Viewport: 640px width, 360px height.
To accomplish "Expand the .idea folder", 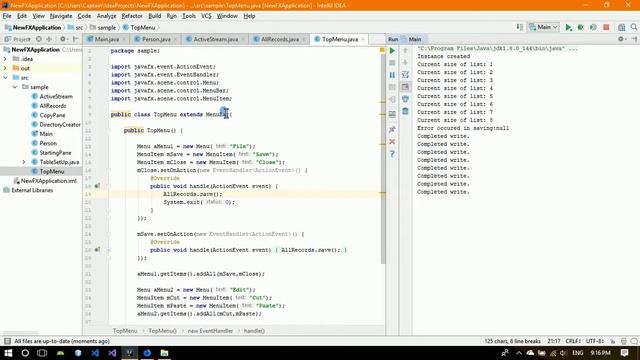I will pyautogui.click(x=5, y=59).
